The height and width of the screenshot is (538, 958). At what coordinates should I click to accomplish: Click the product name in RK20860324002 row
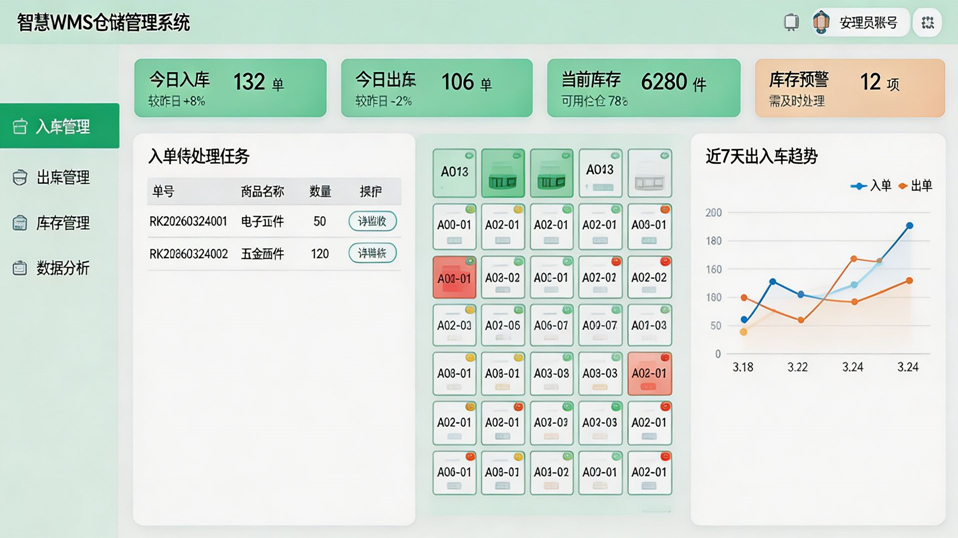[x=262, y=253]
